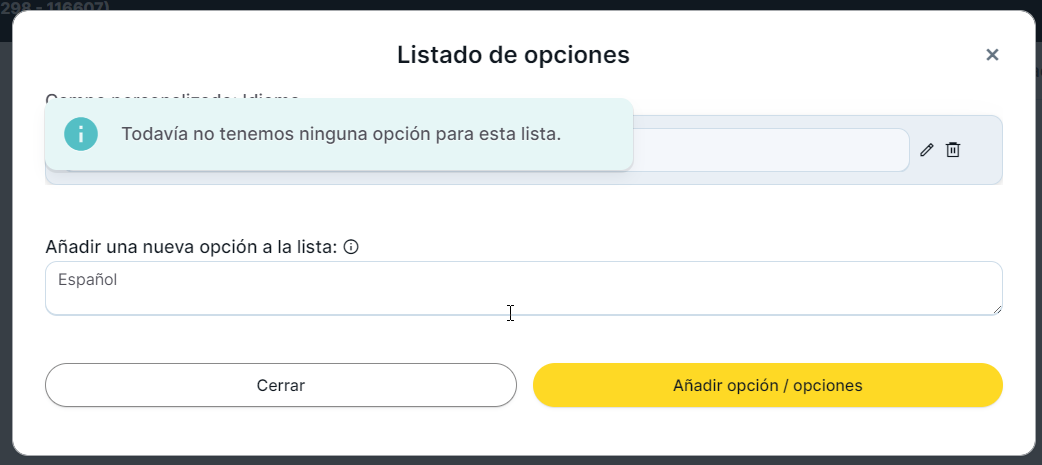
Task: Delete the option using the trash icon
Action: tap(953, 150)
